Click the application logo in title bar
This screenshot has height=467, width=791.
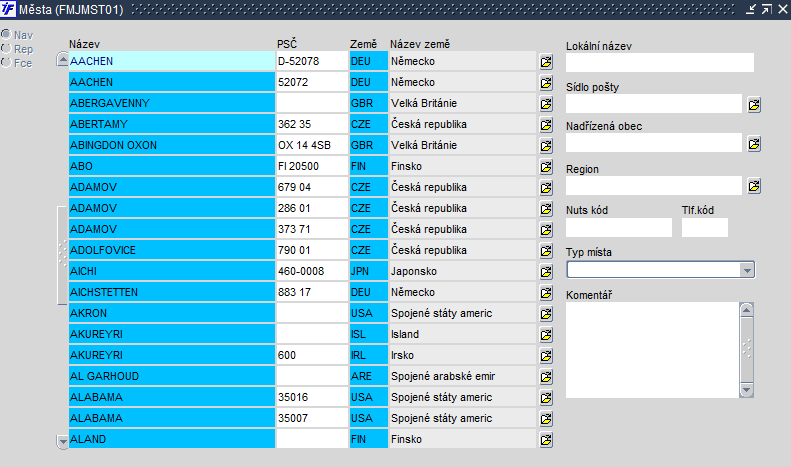[8, 9]
